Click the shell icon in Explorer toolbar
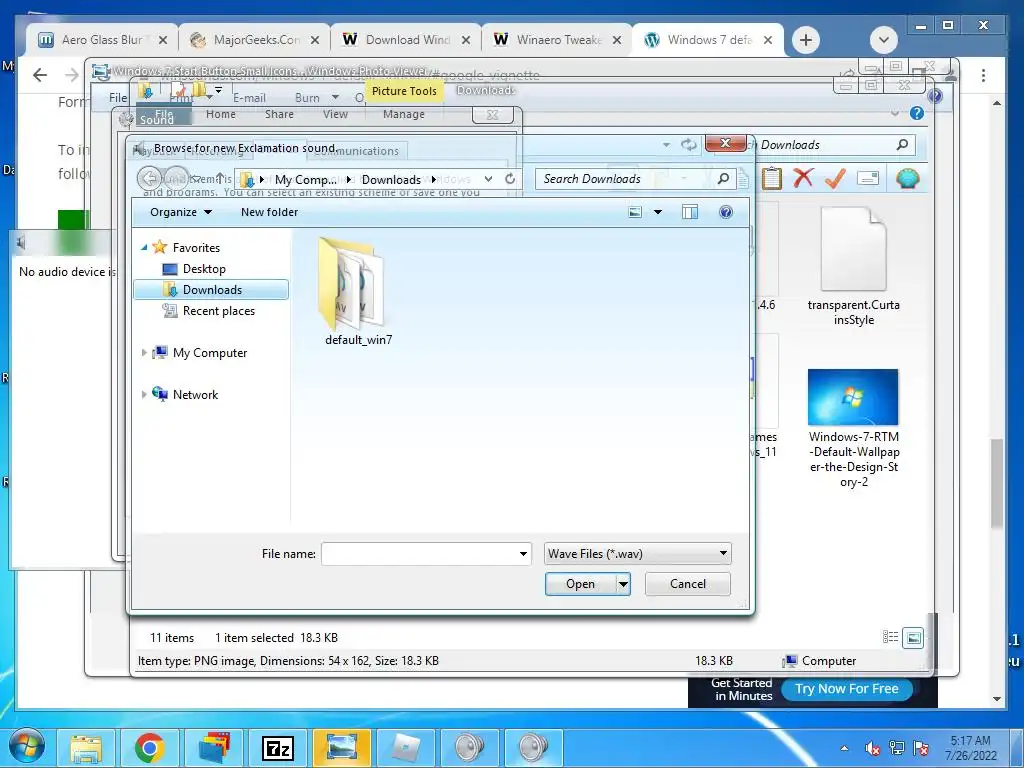This screenshot has height=768, width=1024. (x=908, y=178)
